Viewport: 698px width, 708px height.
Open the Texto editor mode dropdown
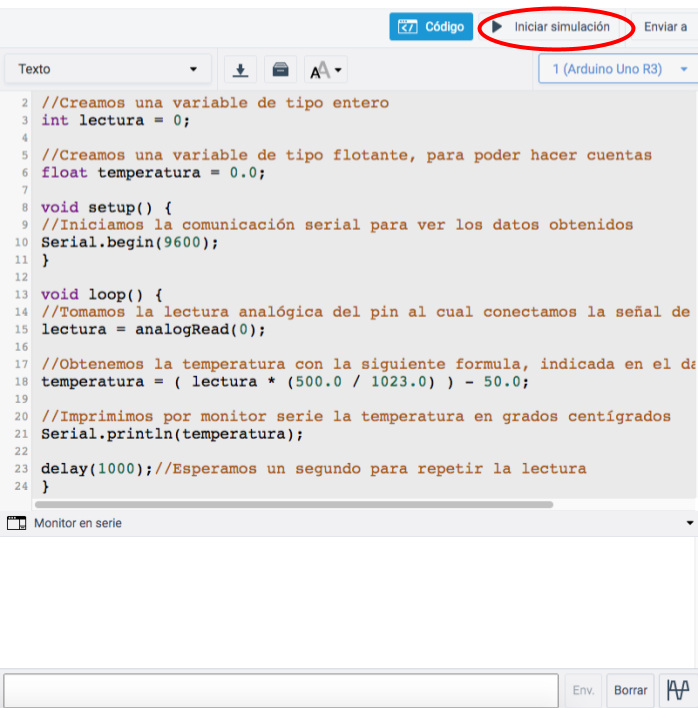click(x=108, y=70)
